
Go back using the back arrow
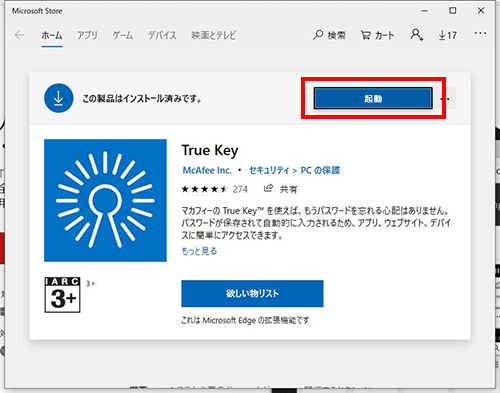[20, 35]
